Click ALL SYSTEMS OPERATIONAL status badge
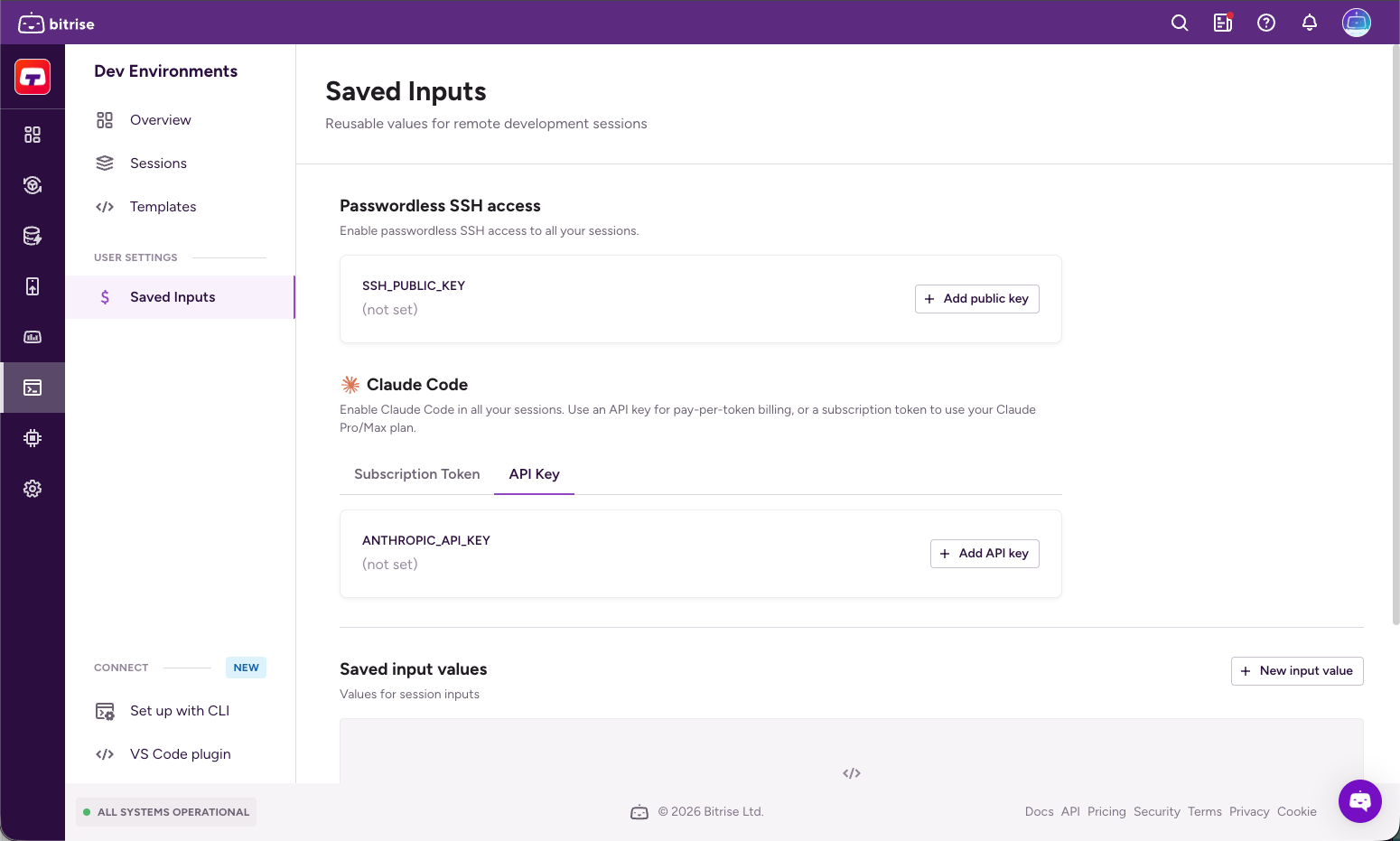This screenshot has height=841, width=1400. coord(166,812)
